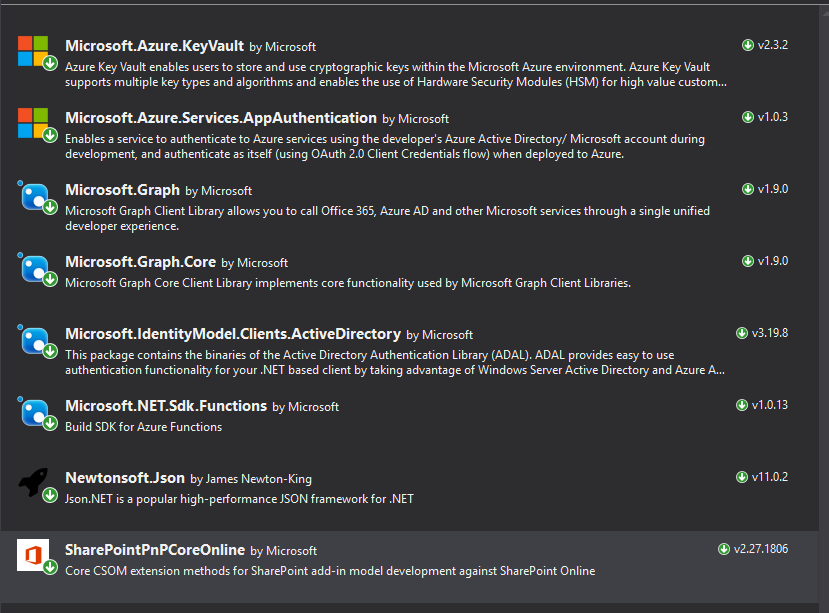Image resolution: width=829 pixels, height=613 pixels.
Task: Click the download arrow next to v2.3.2
Action: pyautogui.click(x=747, y=45)
